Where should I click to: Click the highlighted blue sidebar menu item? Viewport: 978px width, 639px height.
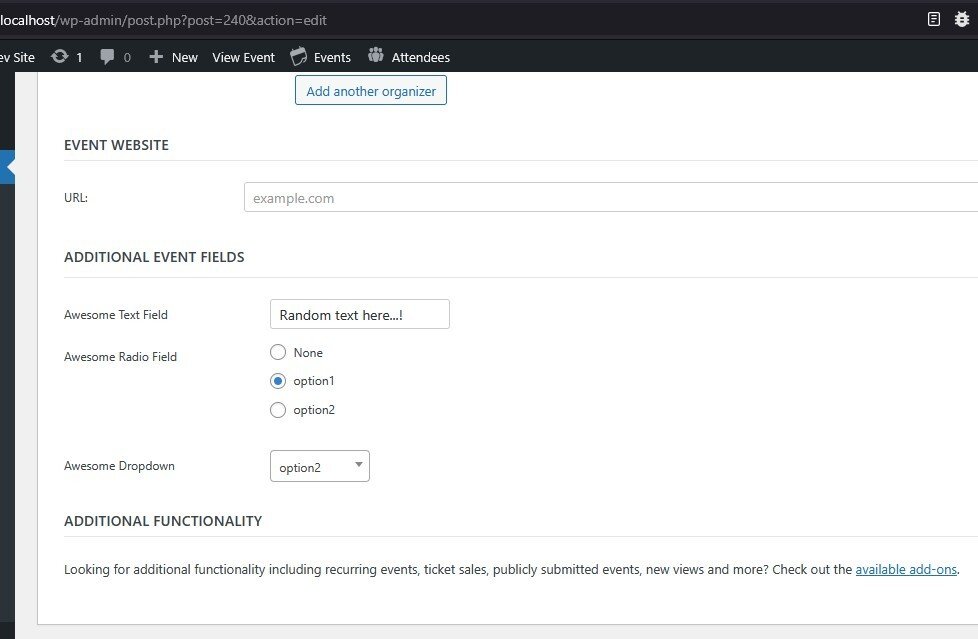point(7,167)
